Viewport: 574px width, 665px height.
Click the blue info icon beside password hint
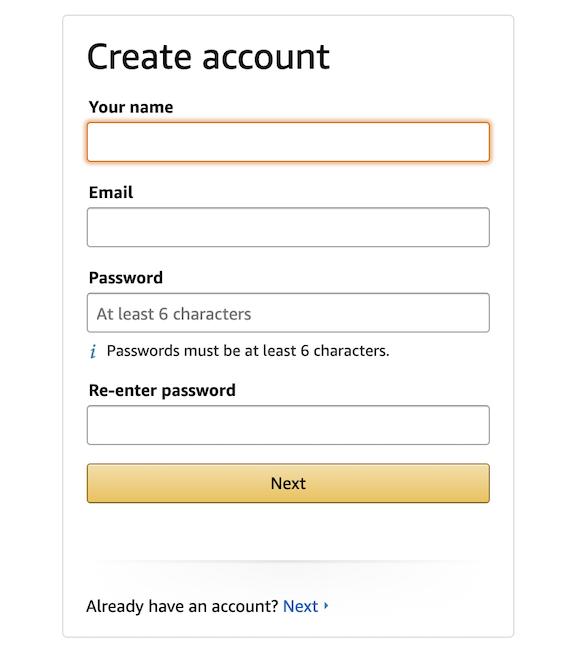(93, 352)
